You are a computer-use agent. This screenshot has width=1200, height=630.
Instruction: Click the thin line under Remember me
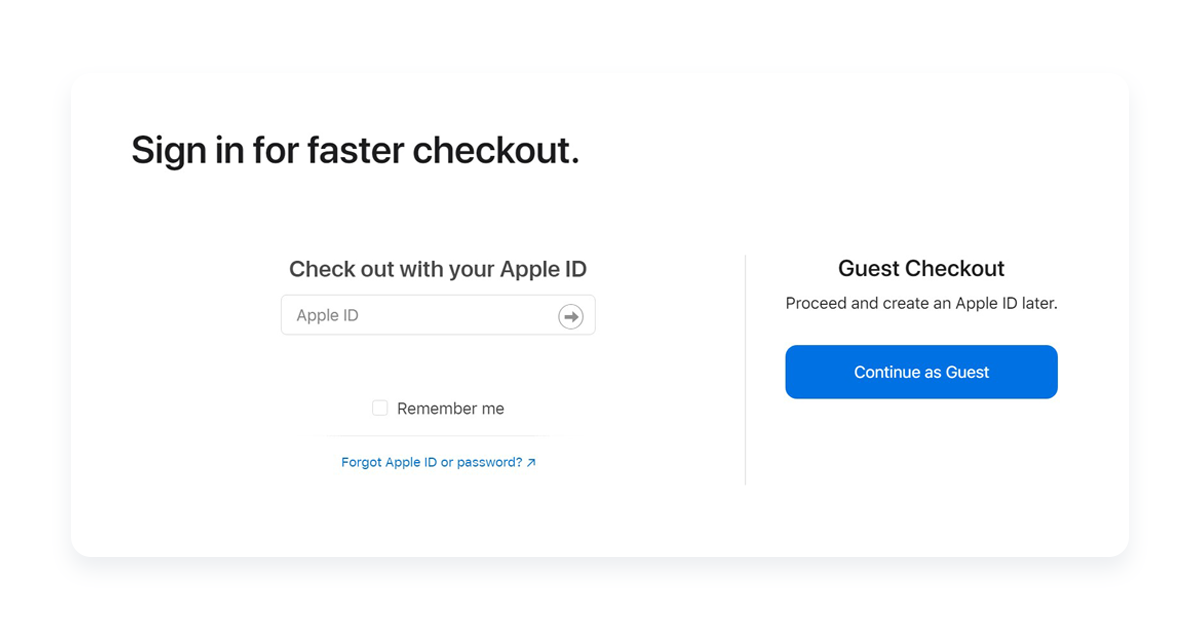438,436
